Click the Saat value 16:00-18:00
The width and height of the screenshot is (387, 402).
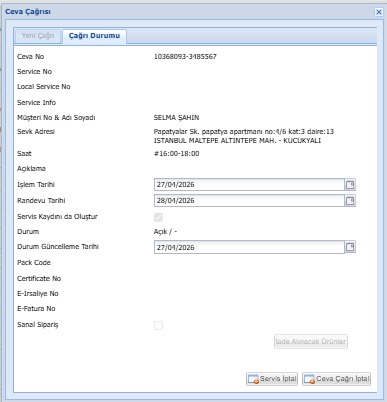coord(177,154)
